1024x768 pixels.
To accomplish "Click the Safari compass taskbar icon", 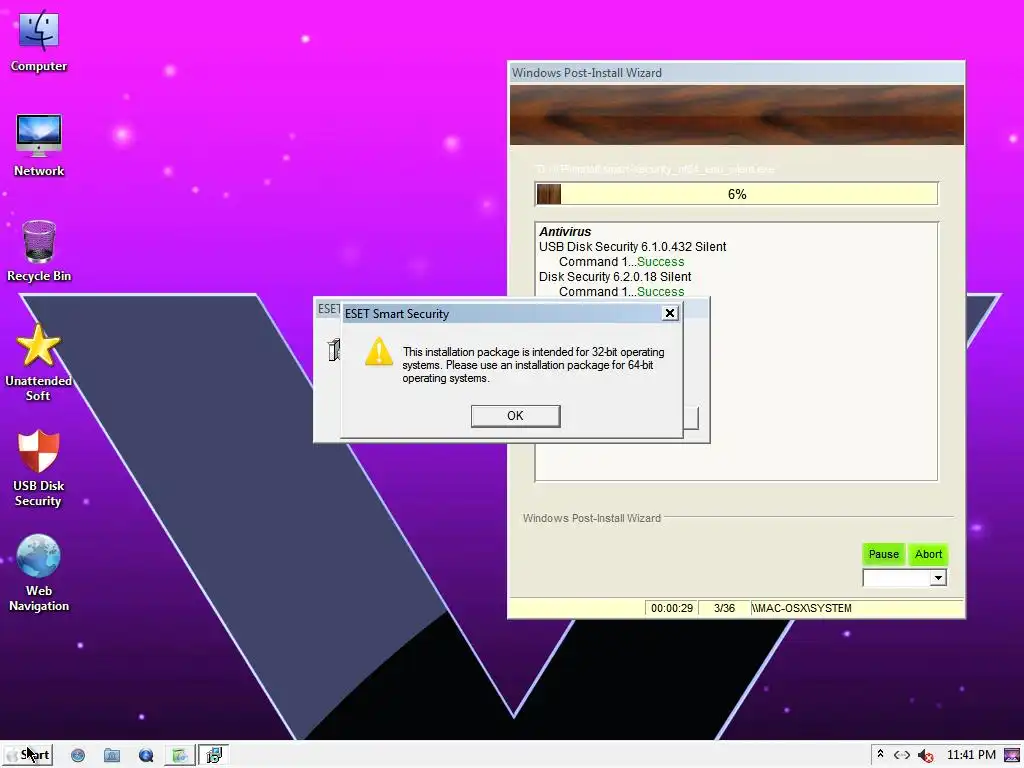I will click(x=78, y=756).
